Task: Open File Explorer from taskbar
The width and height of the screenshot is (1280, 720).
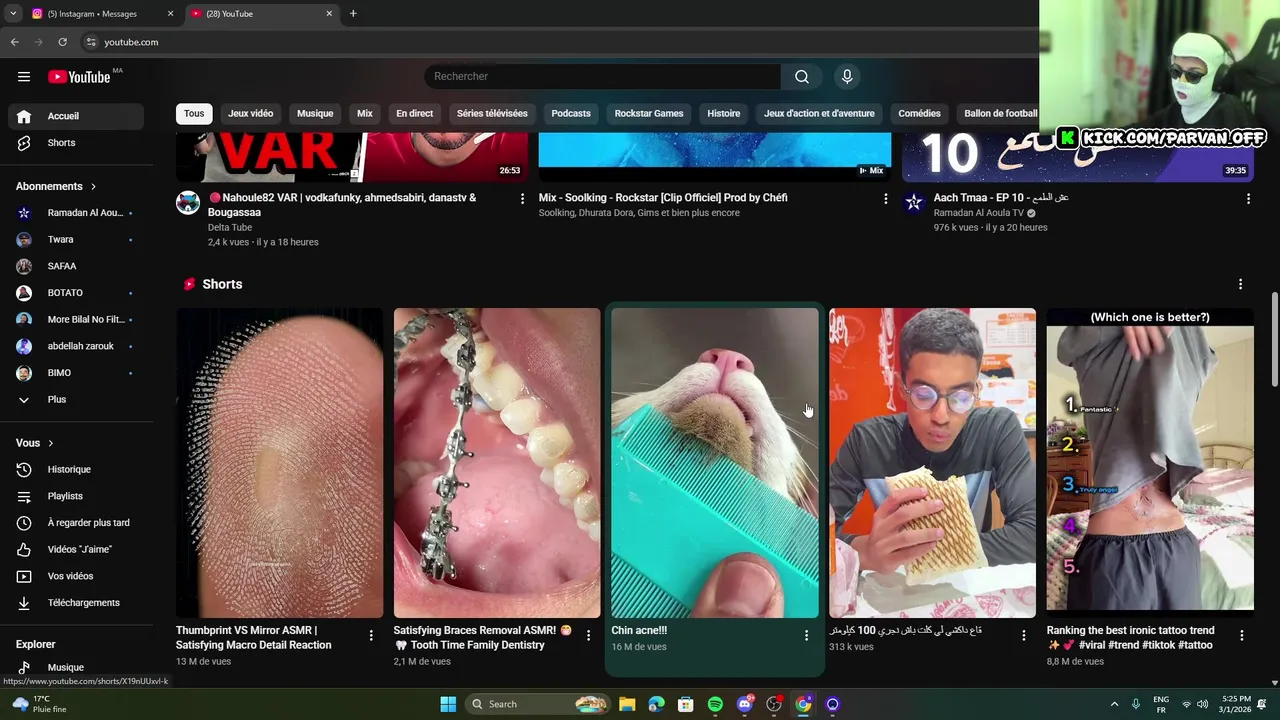Action: tap(627, 704)
